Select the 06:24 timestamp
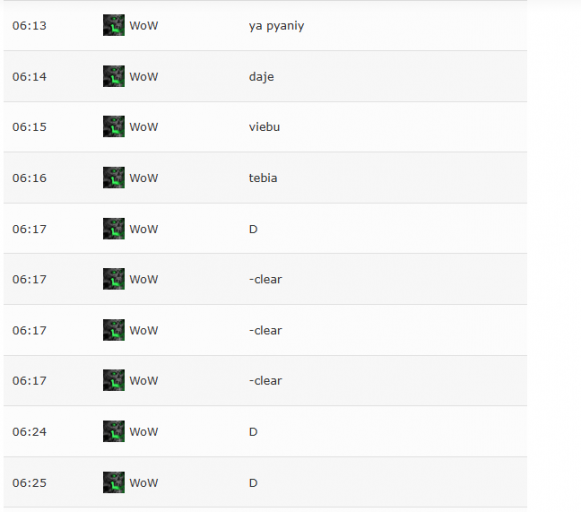 pyautogui.click(x=29, y=432)
